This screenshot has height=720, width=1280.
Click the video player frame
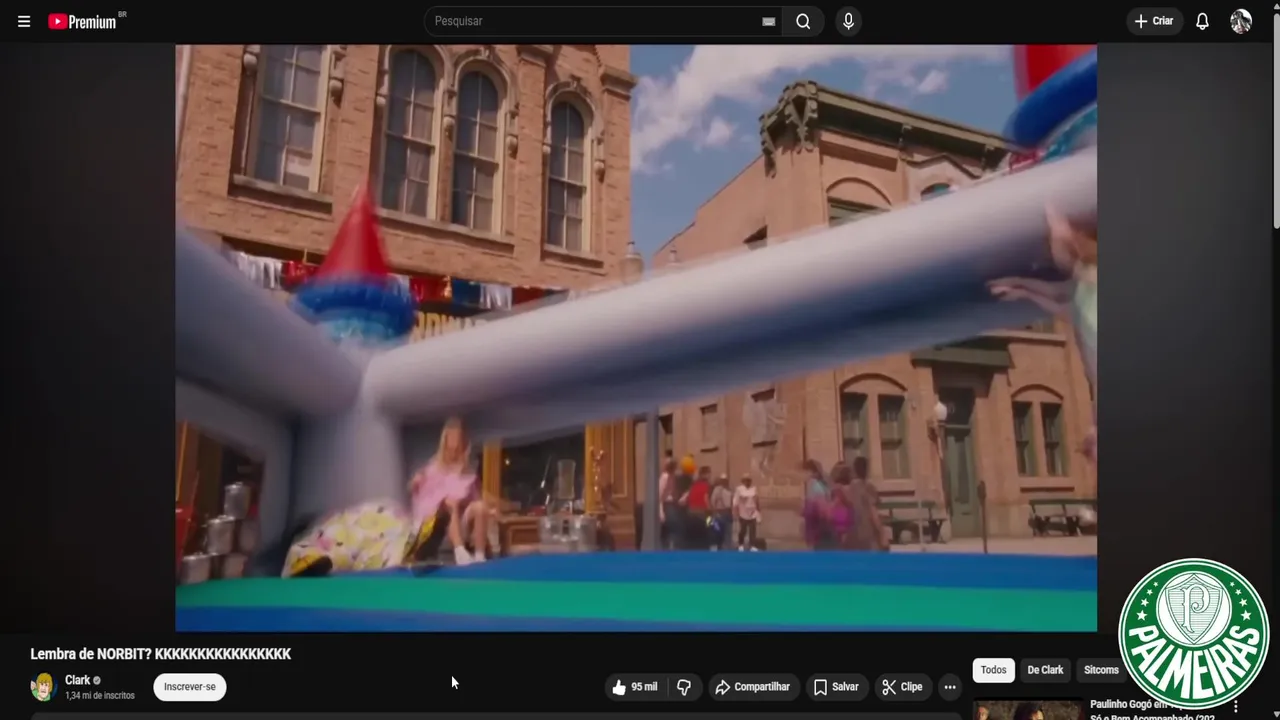pos(636,338)
